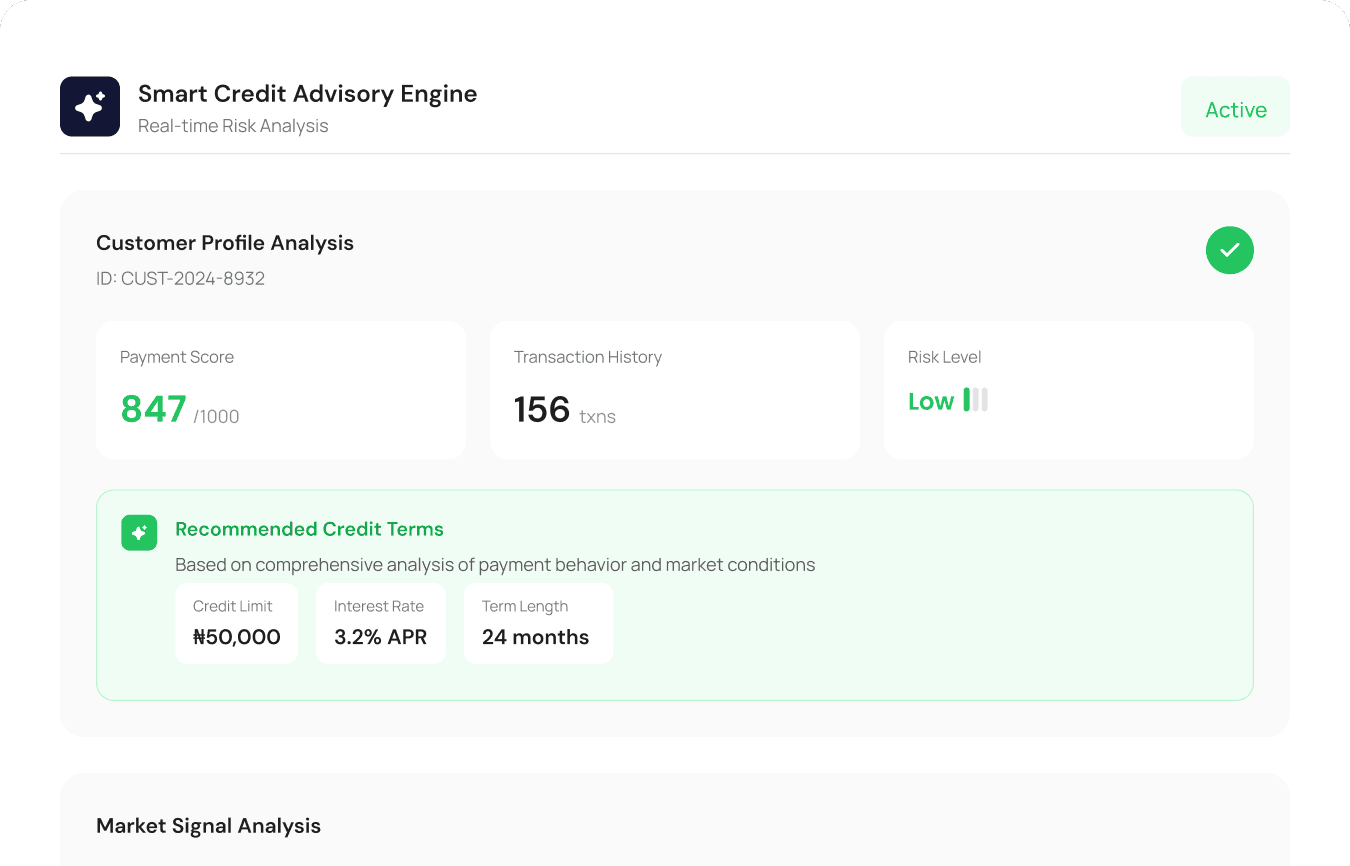This screenshot has height=866, width=1350.
Task: Click the Smart Credit Advisory Engine sparkle logo
Action: (x=90, y=105)
